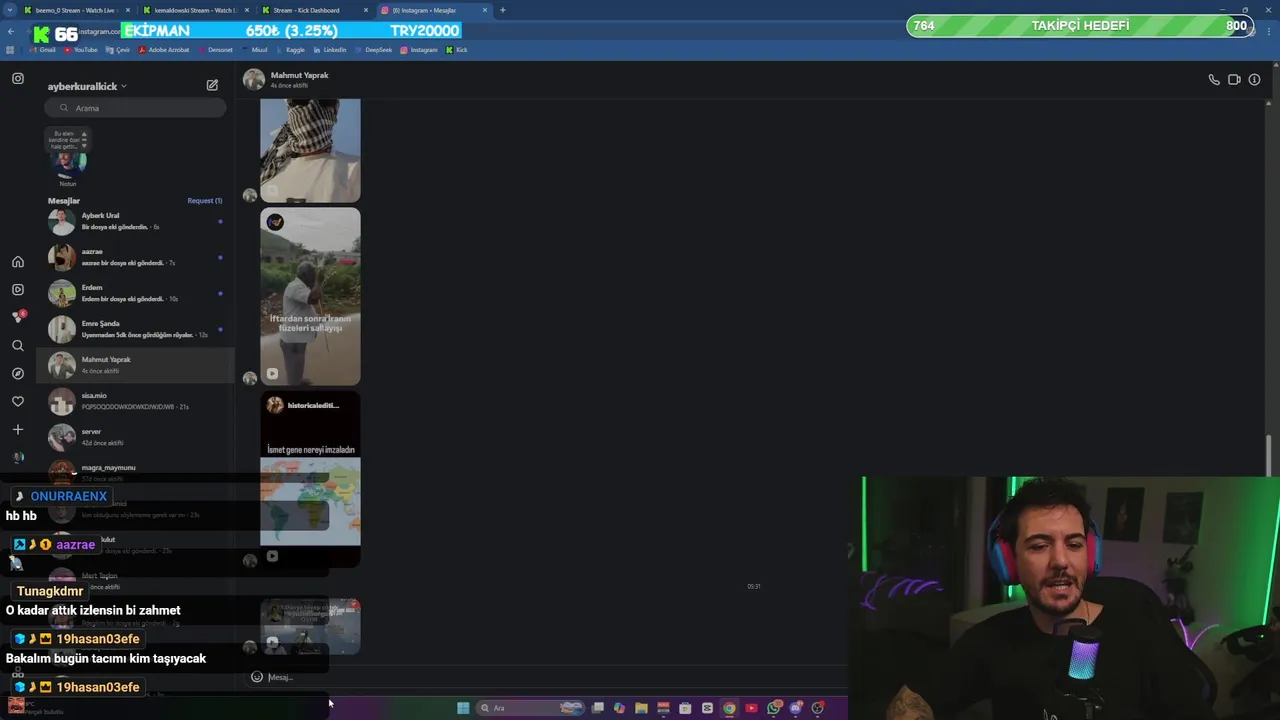Switch to kemaldowski Stream browser tab
Viewport: 1280px width, 720px height.
[196, 10]
